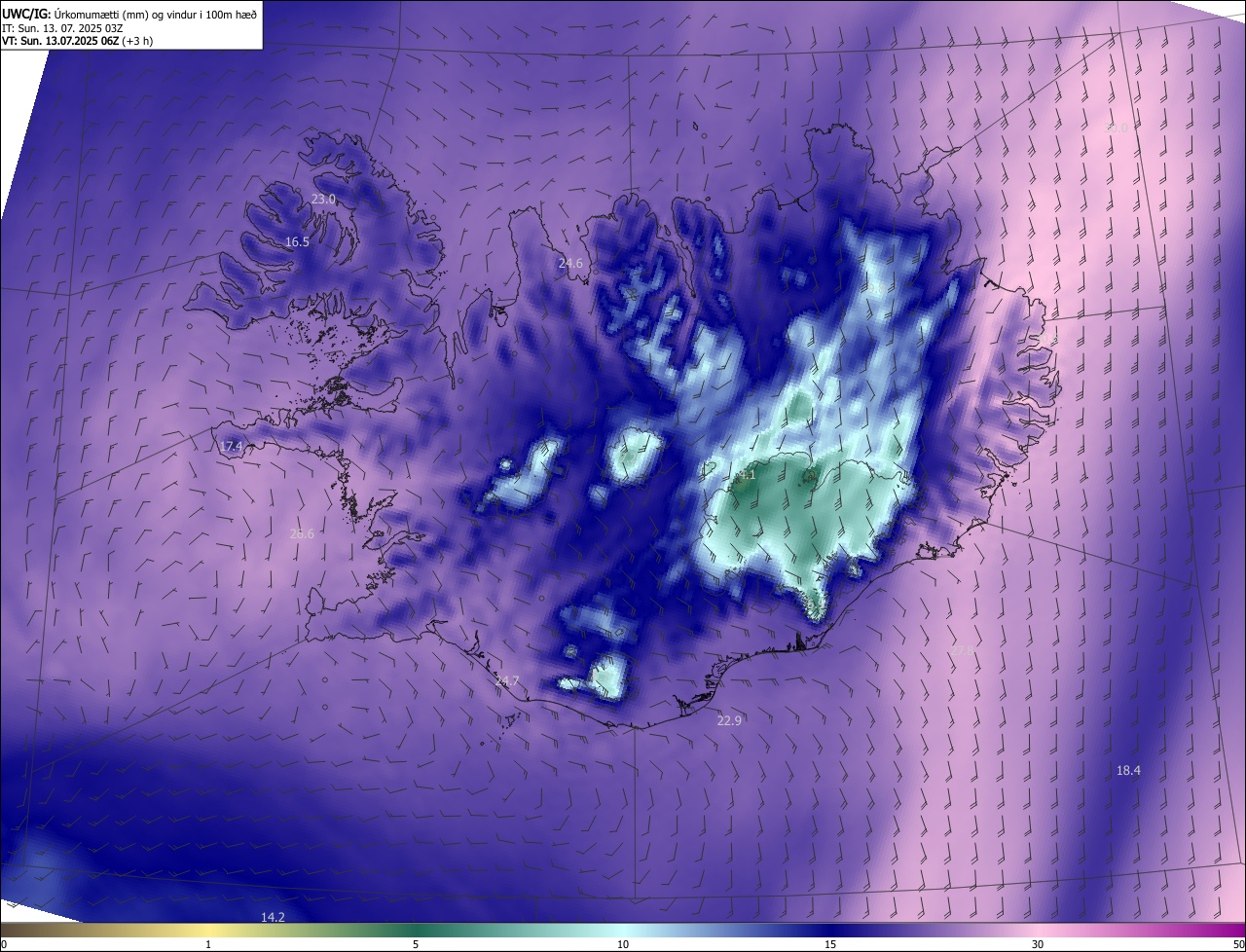Viewport: 1246px width, 952px height.
Task: Click the 26.6 value label
Action: (302, 533)
